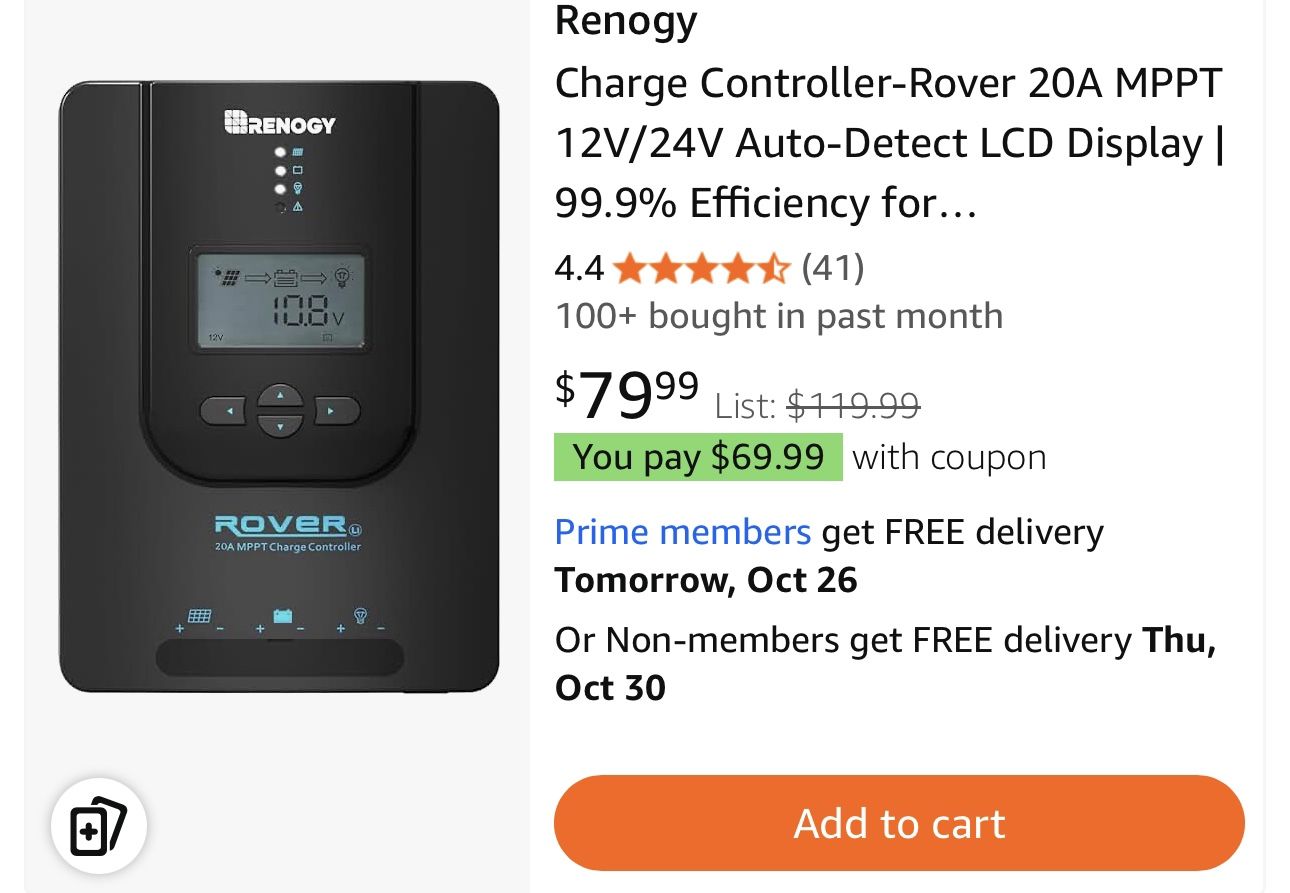
Task: Tap the green You pay $69.99 badge
Action: (698, 457)
